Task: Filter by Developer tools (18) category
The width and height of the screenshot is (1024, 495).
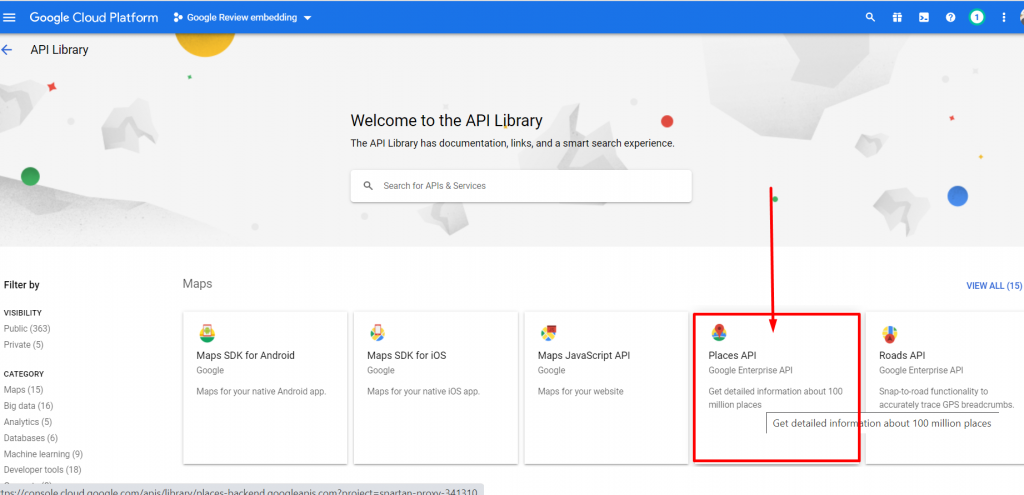Action: coord(42,470)
